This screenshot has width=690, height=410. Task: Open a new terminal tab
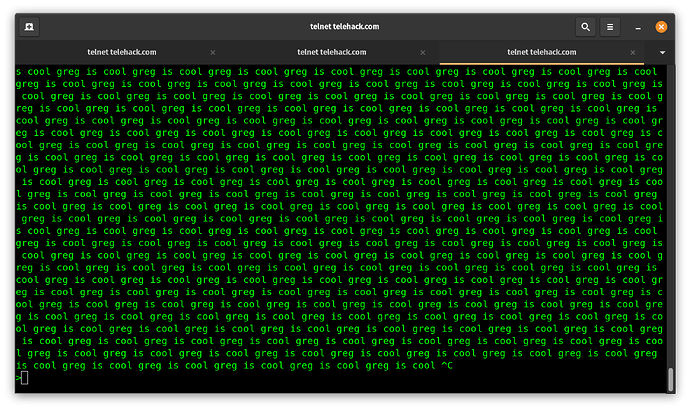(29, 27)
